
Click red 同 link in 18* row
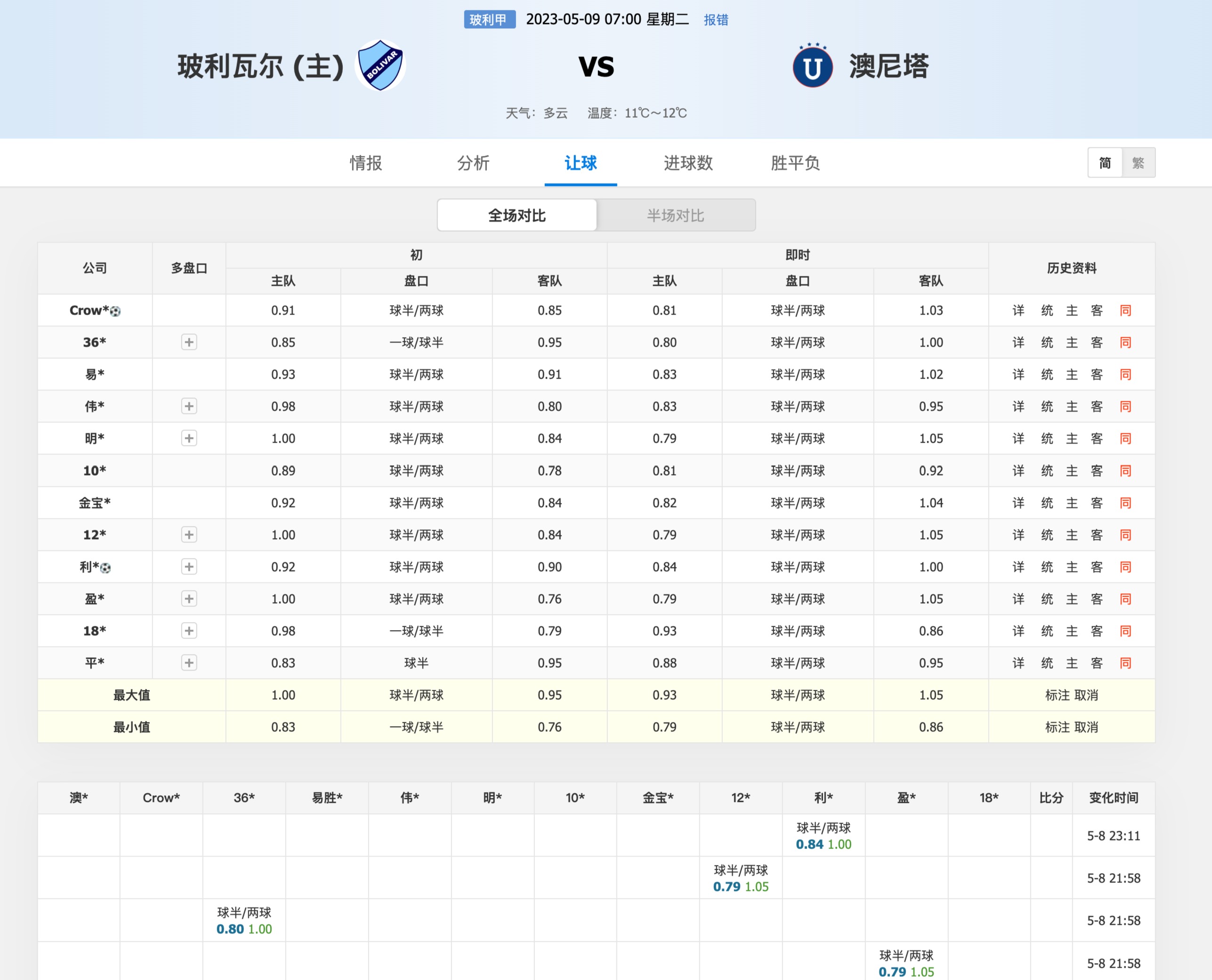1126,631
